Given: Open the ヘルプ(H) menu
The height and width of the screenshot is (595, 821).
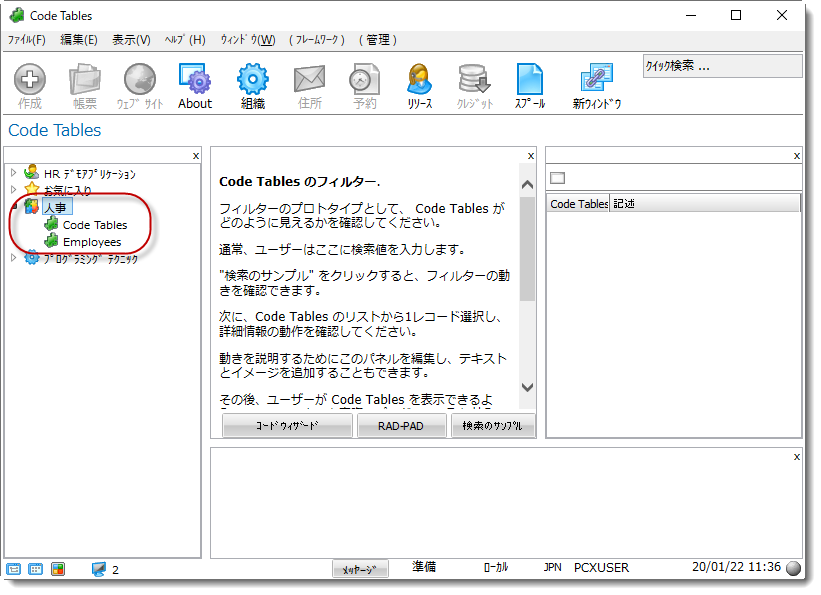Looking at the screenshot, I should click(185, 40).
